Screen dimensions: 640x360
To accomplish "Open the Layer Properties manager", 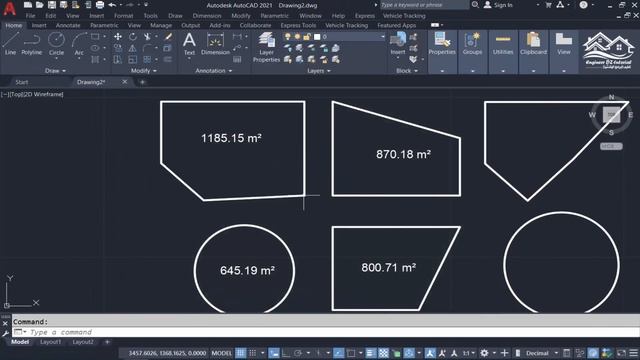I will tap(266, 47).
